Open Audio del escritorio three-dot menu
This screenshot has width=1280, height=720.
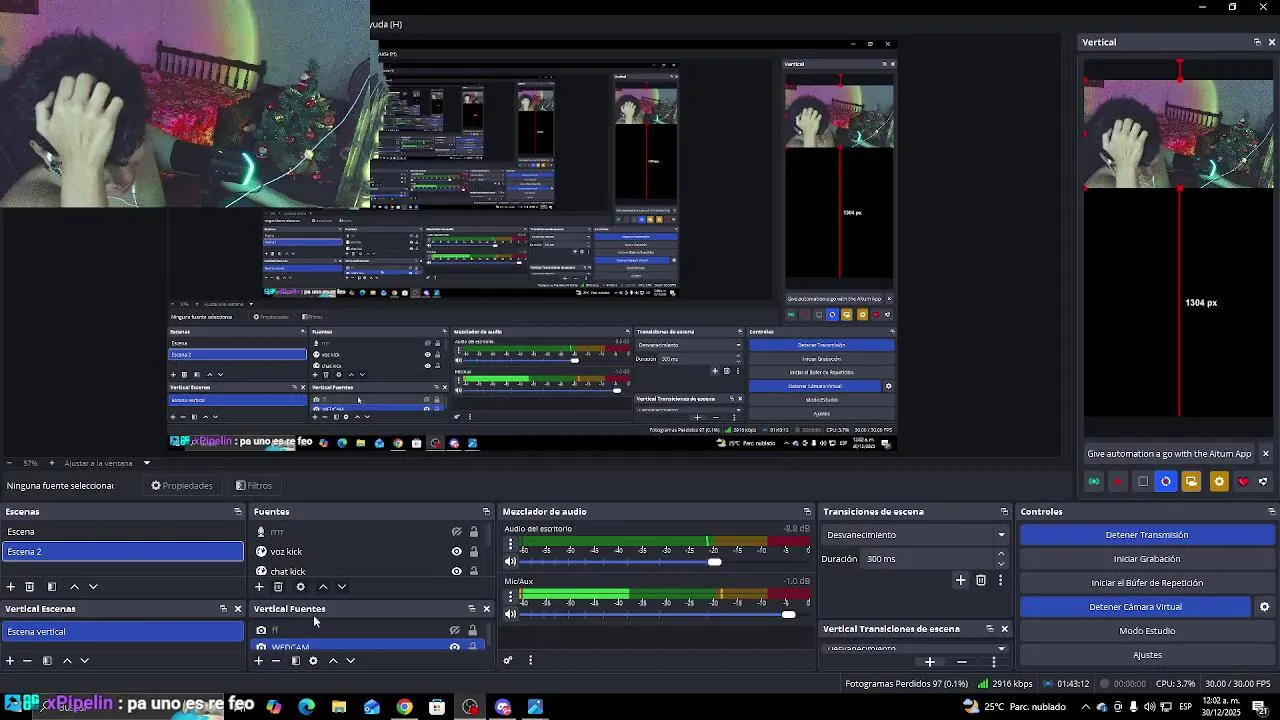click(x=510, y=546)
